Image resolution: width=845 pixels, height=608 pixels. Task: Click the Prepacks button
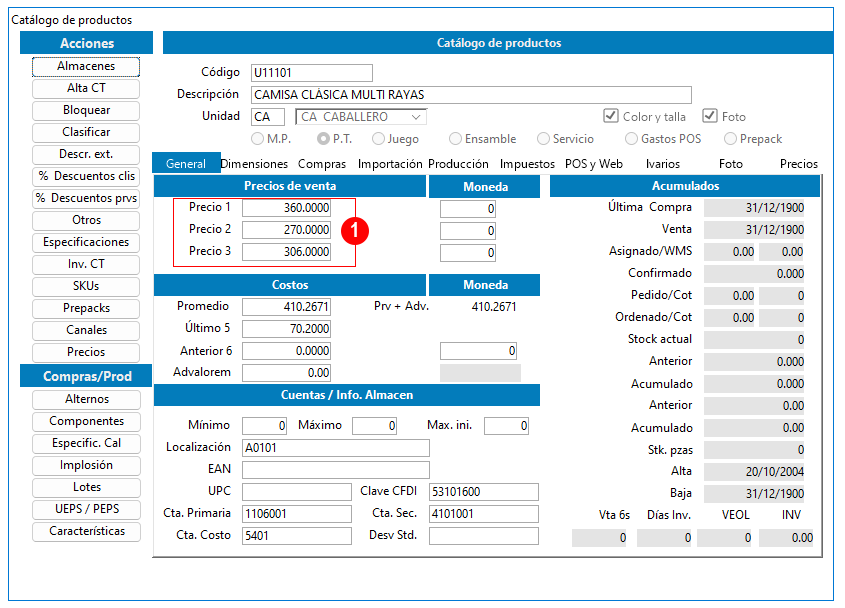(x=86, y=308)
